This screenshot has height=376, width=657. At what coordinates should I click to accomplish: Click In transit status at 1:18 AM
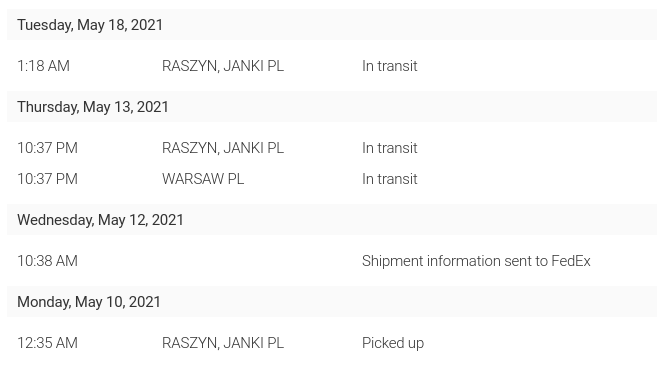[389, 66]
